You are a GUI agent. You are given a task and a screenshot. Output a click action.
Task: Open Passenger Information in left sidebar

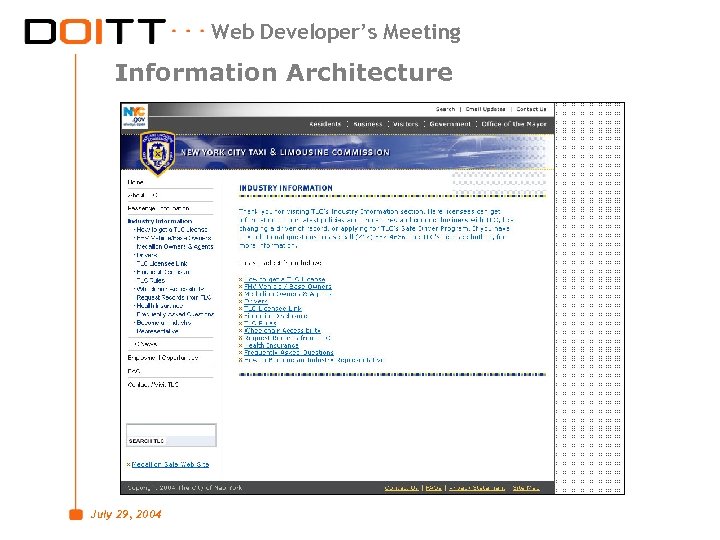point(158,208)
